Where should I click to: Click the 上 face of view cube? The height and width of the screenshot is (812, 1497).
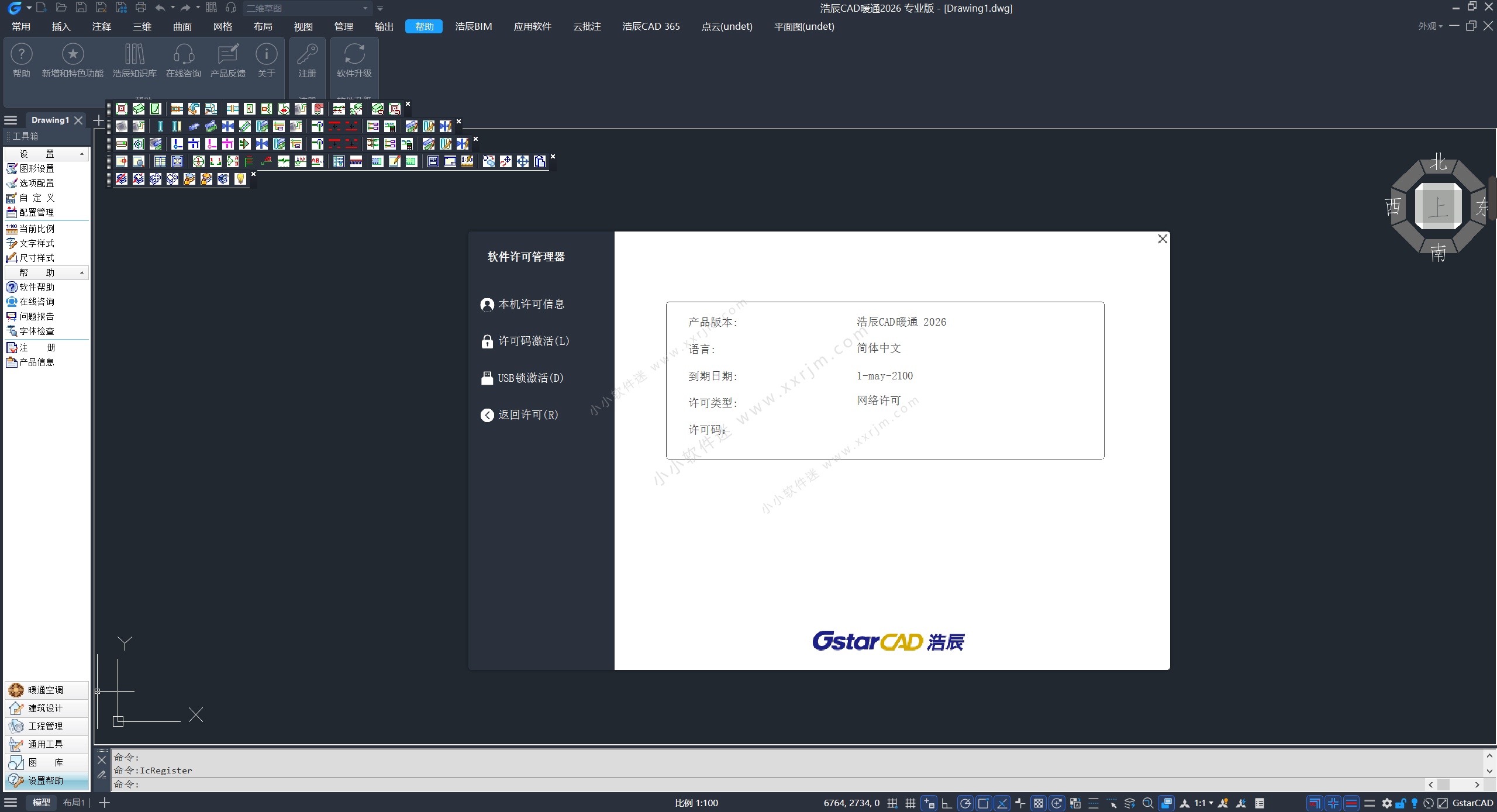[1438, 206]
